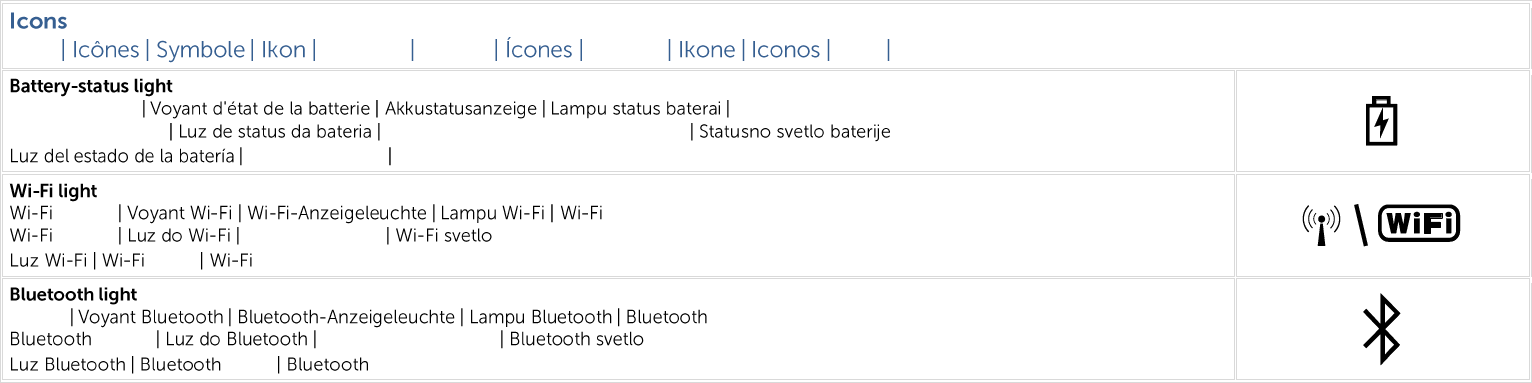Click "Luz del estado de la batería" text
Viewport: 1532px width, 383px height.
click(x=122, y=156)
